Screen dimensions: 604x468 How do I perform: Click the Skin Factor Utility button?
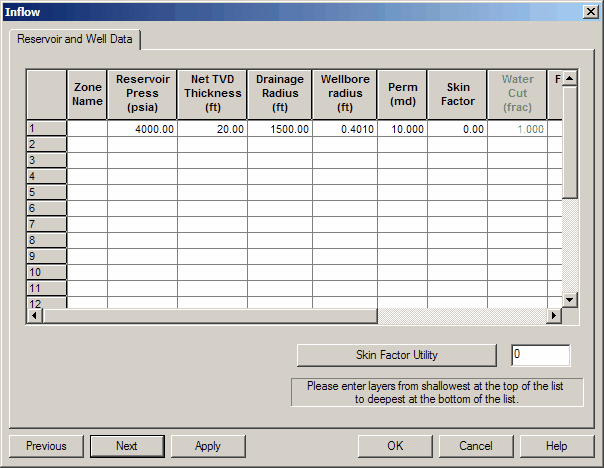pos(397,355)
